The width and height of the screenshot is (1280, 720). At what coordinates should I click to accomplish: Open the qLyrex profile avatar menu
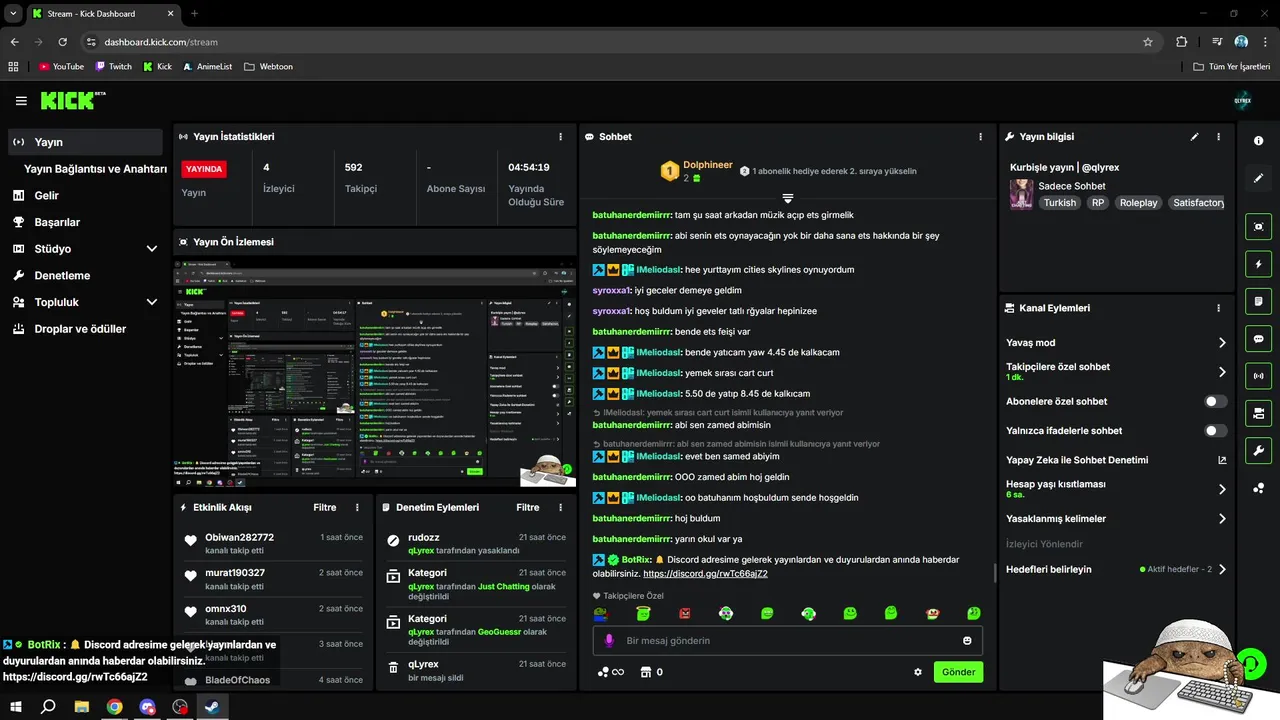point(1243,100)
